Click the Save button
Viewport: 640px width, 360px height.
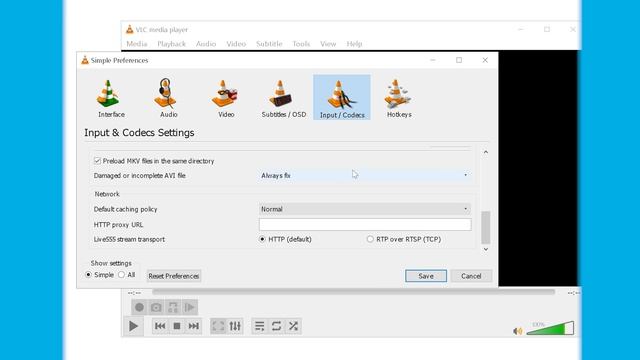point(426,276)
